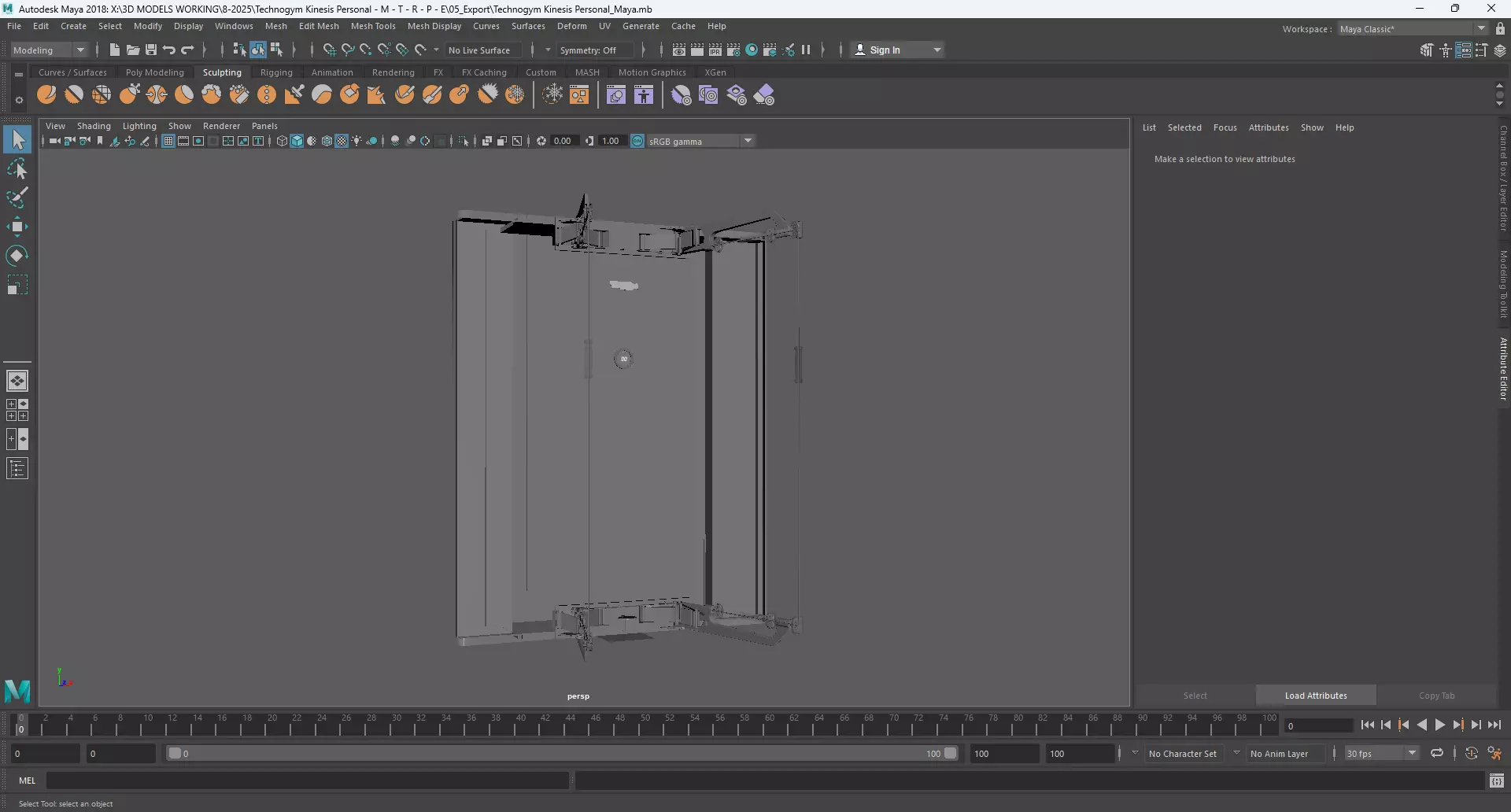Open the Hypershade editor
The image size is (1511, 812).
(x=752, y=50)
